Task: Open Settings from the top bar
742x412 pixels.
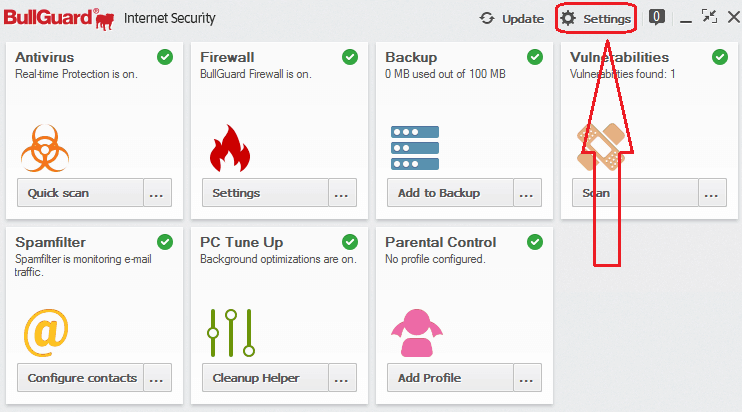Action: coord(596,18)
